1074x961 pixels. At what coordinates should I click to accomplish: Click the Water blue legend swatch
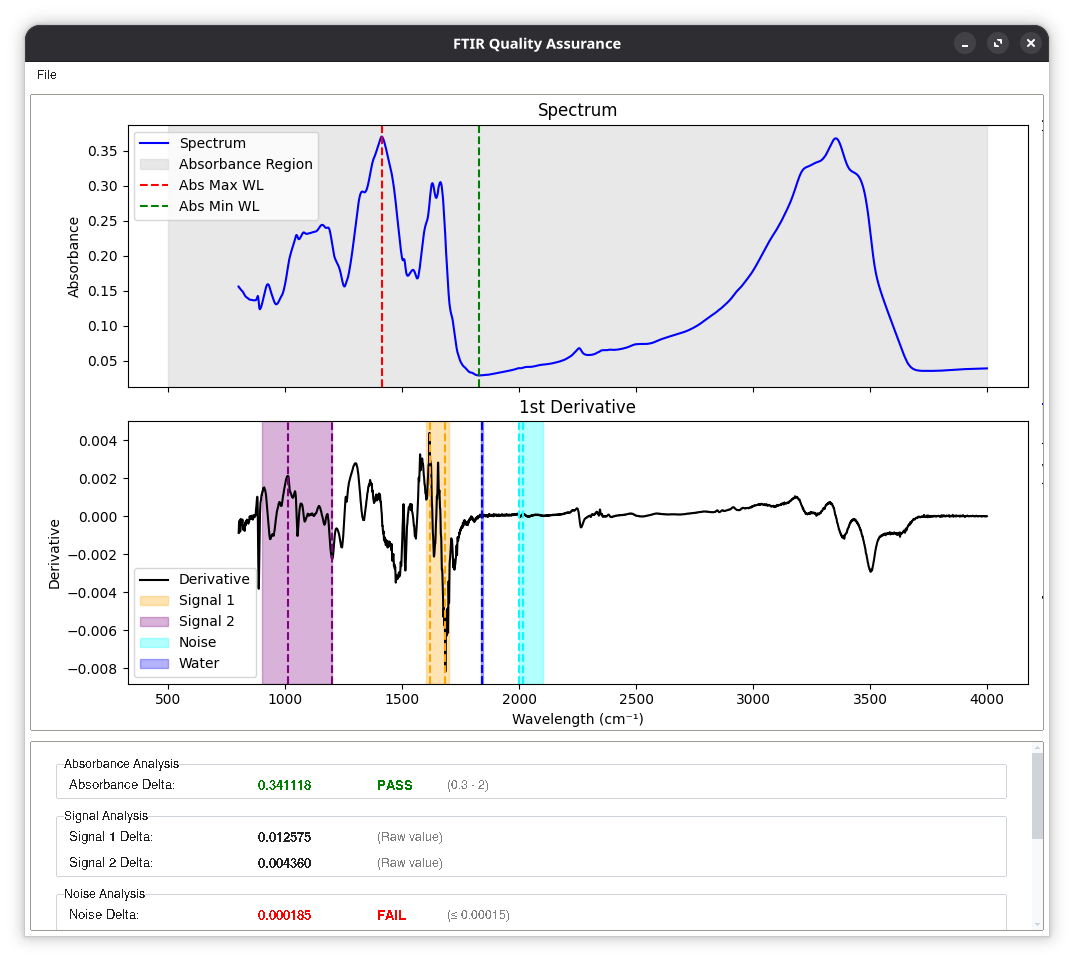coord(154,664)
